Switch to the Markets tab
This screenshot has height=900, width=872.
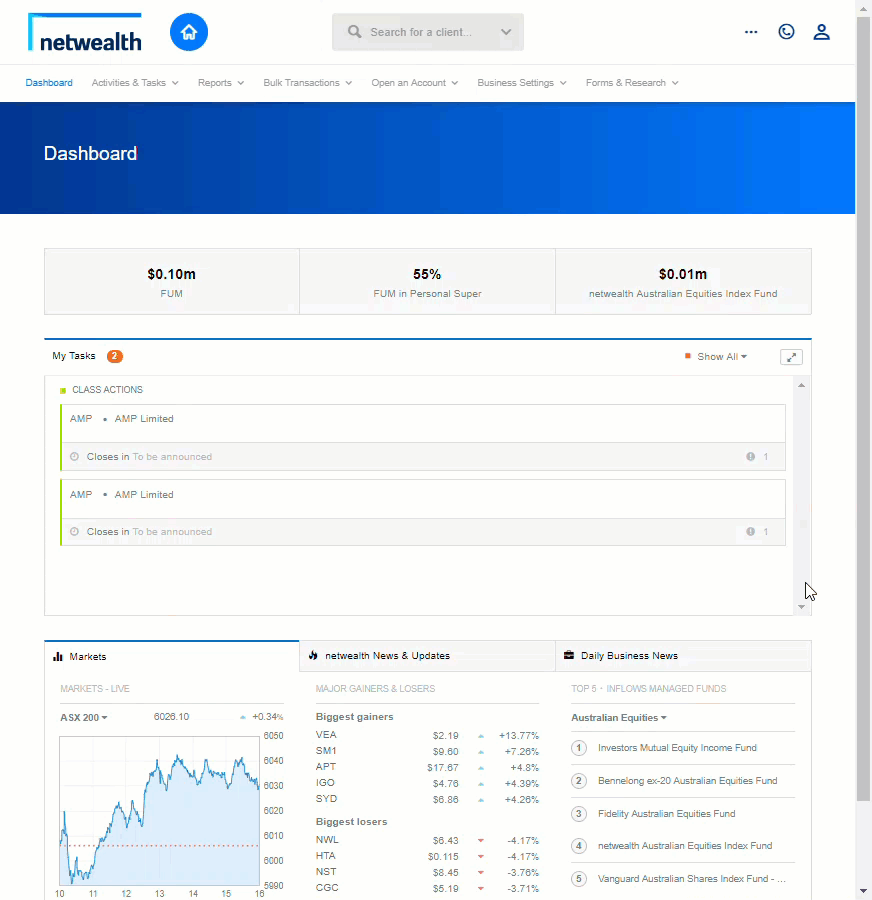point(172,656)
